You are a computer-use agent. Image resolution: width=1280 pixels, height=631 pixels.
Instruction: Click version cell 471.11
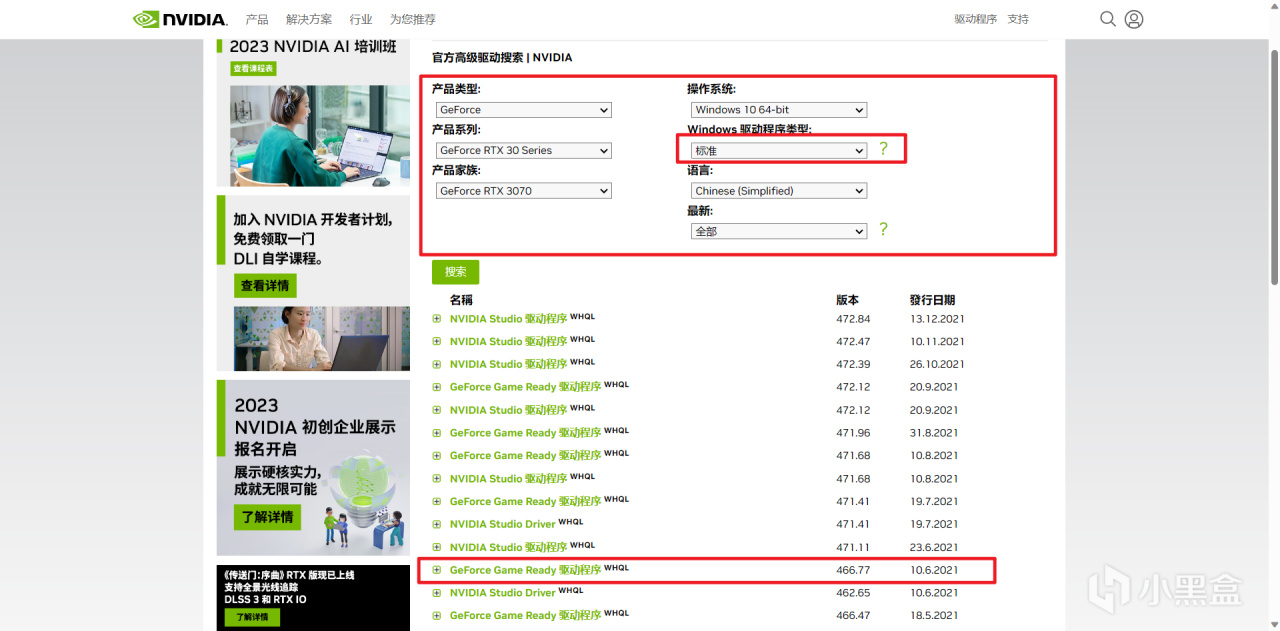point(852,547)
